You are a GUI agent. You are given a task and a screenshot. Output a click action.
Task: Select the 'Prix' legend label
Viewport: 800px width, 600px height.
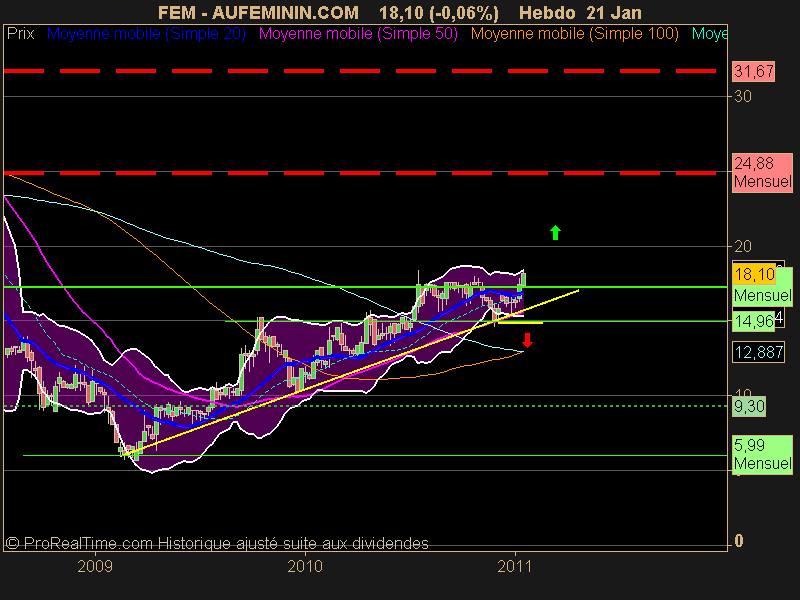[x=20, y=34]
